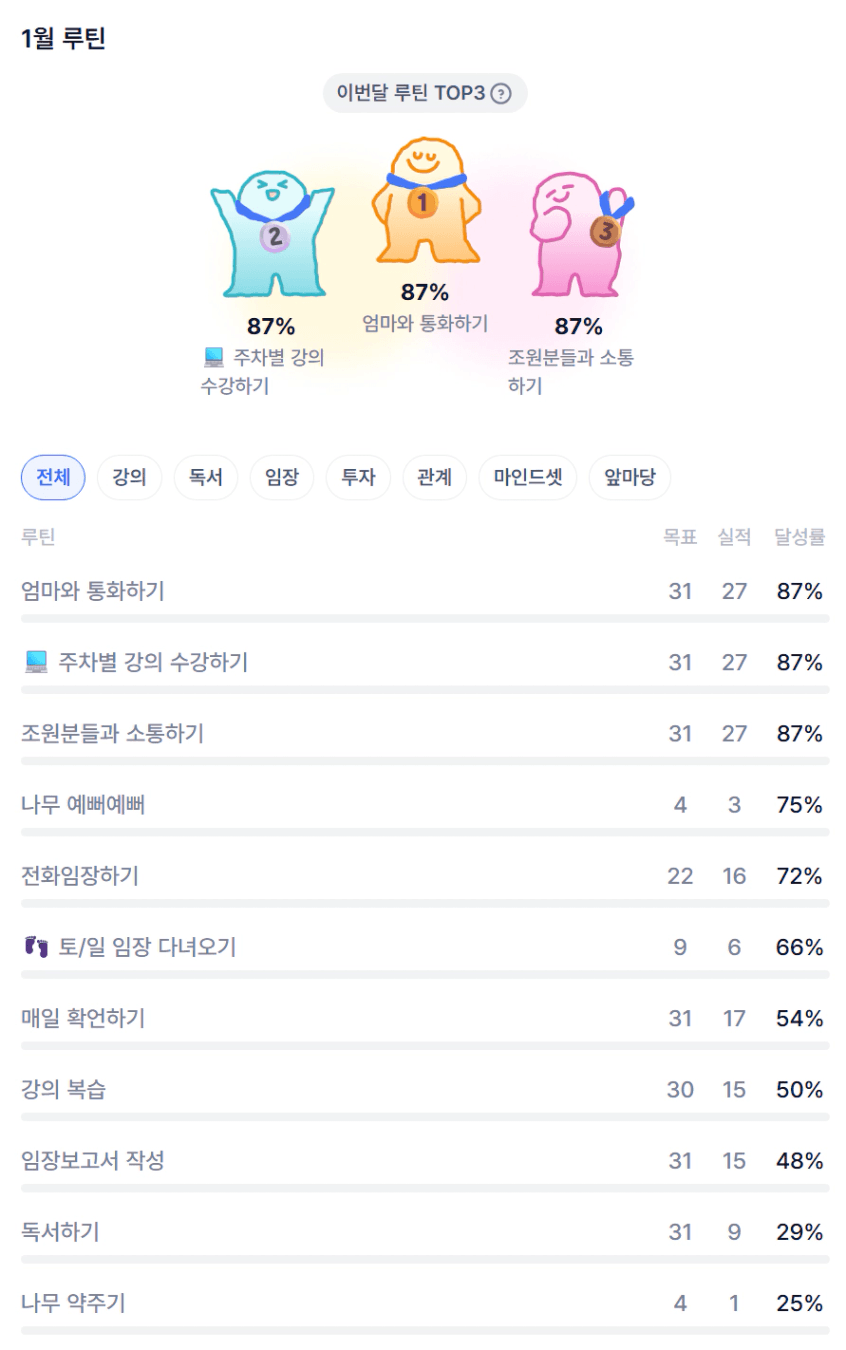The width and height of the screenshot is (846, 1350).
Task: Open the 앞마당 filter tab
Action: tap(630, 478)
